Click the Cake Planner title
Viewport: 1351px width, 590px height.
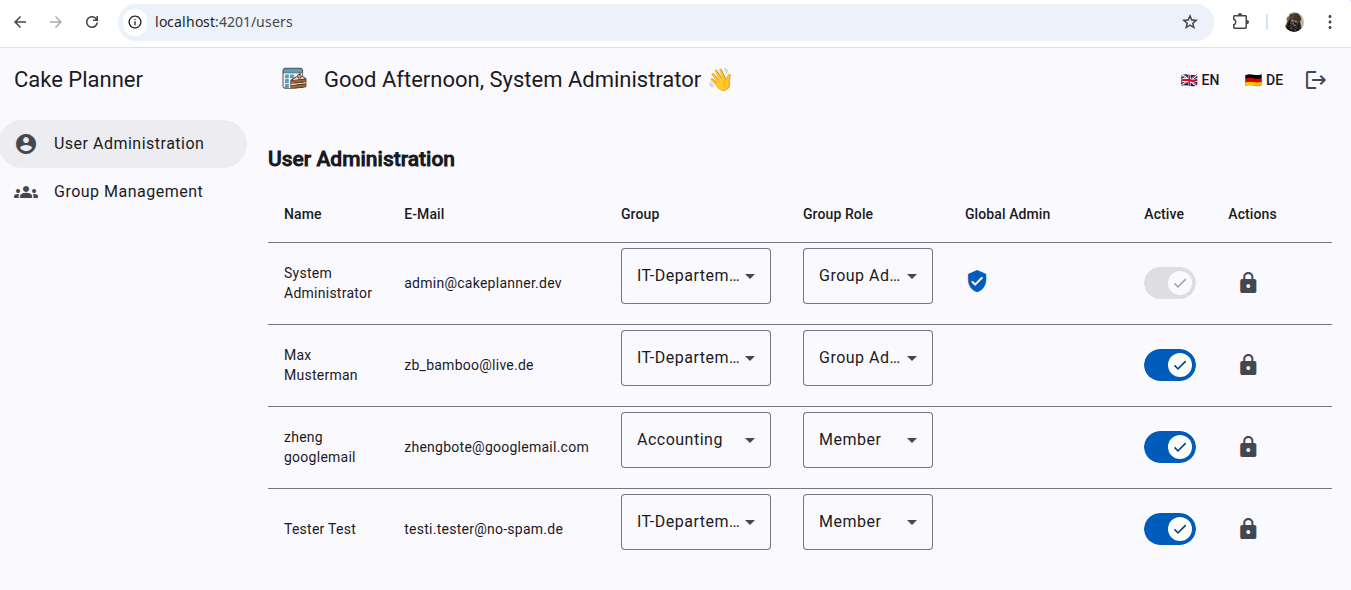pyautogui.click(x=78, y=79)
